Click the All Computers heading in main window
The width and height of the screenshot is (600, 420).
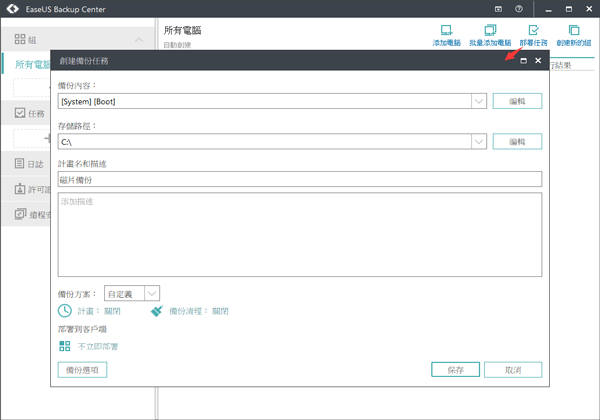183,30
